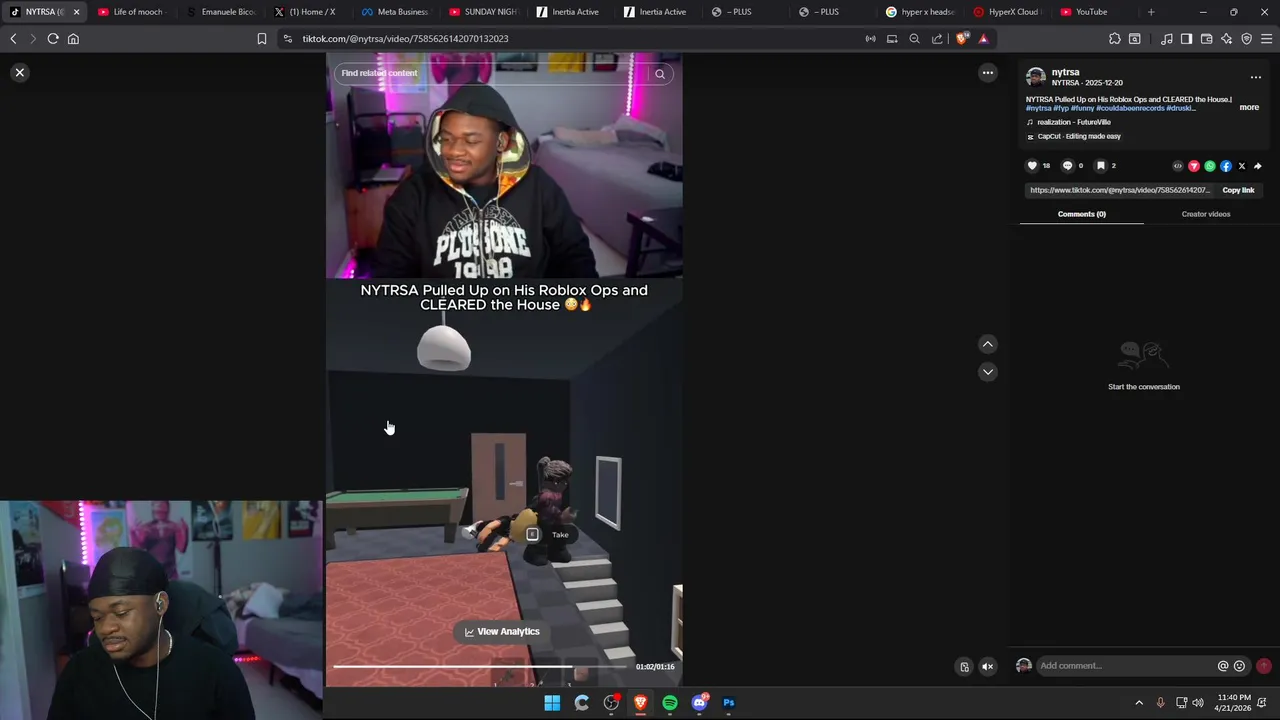Go to the next video with the down chevron
Screen dimensions: 1280x720
987,371
